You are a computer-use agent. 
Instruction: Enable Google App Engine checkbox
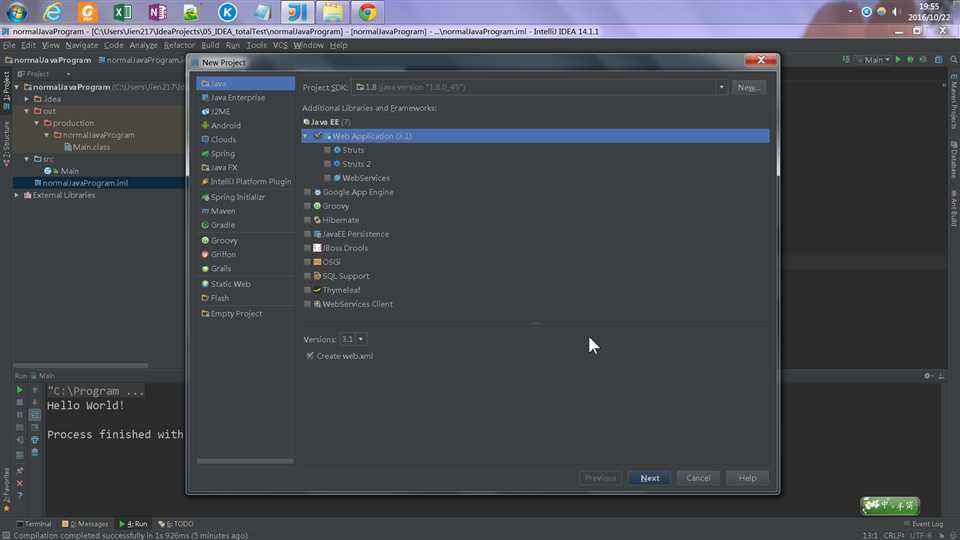click(307, 192)
